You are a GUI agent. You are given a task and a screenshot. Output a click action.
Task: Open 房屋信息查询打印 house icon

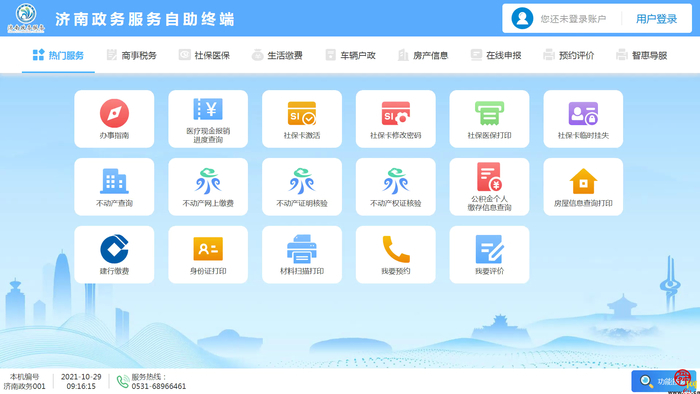tap(583, 181)
